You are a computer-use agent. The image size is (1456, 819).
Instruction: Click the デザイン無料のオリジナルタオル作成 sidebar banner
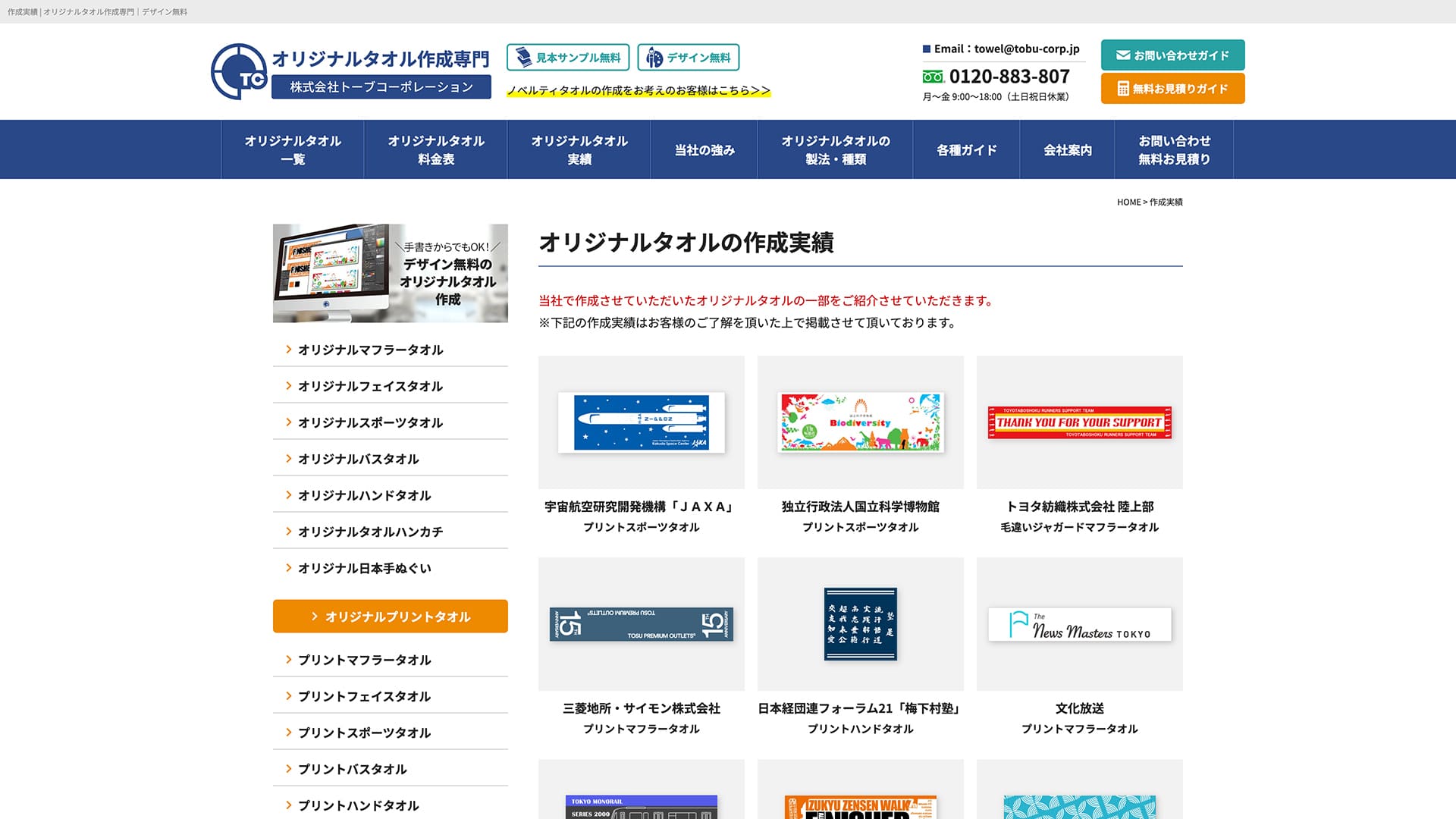(x=391, y=273)
